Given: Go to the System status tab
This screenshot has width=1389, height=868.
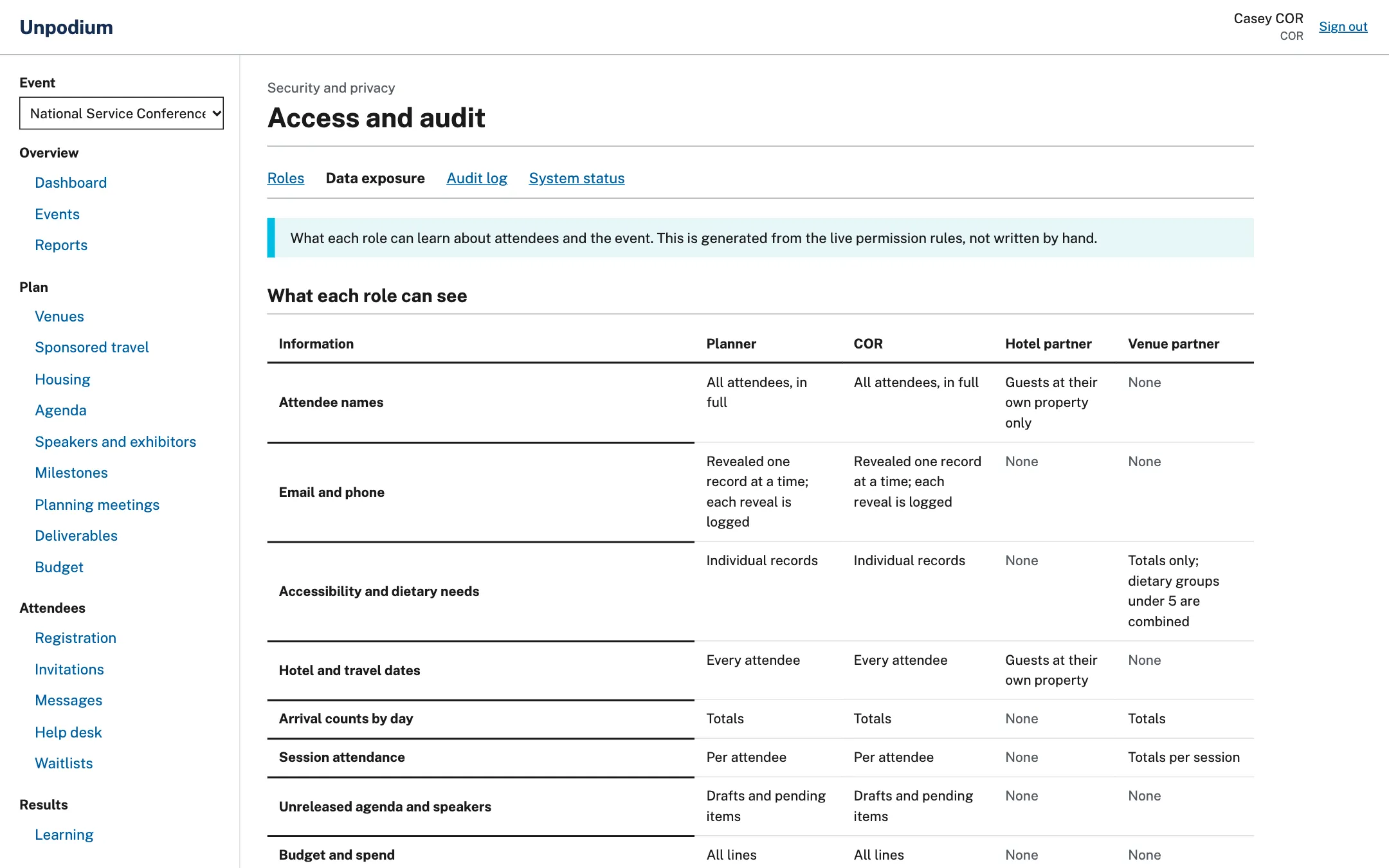Looking at the screenshot, I should [x=577, y=178].
